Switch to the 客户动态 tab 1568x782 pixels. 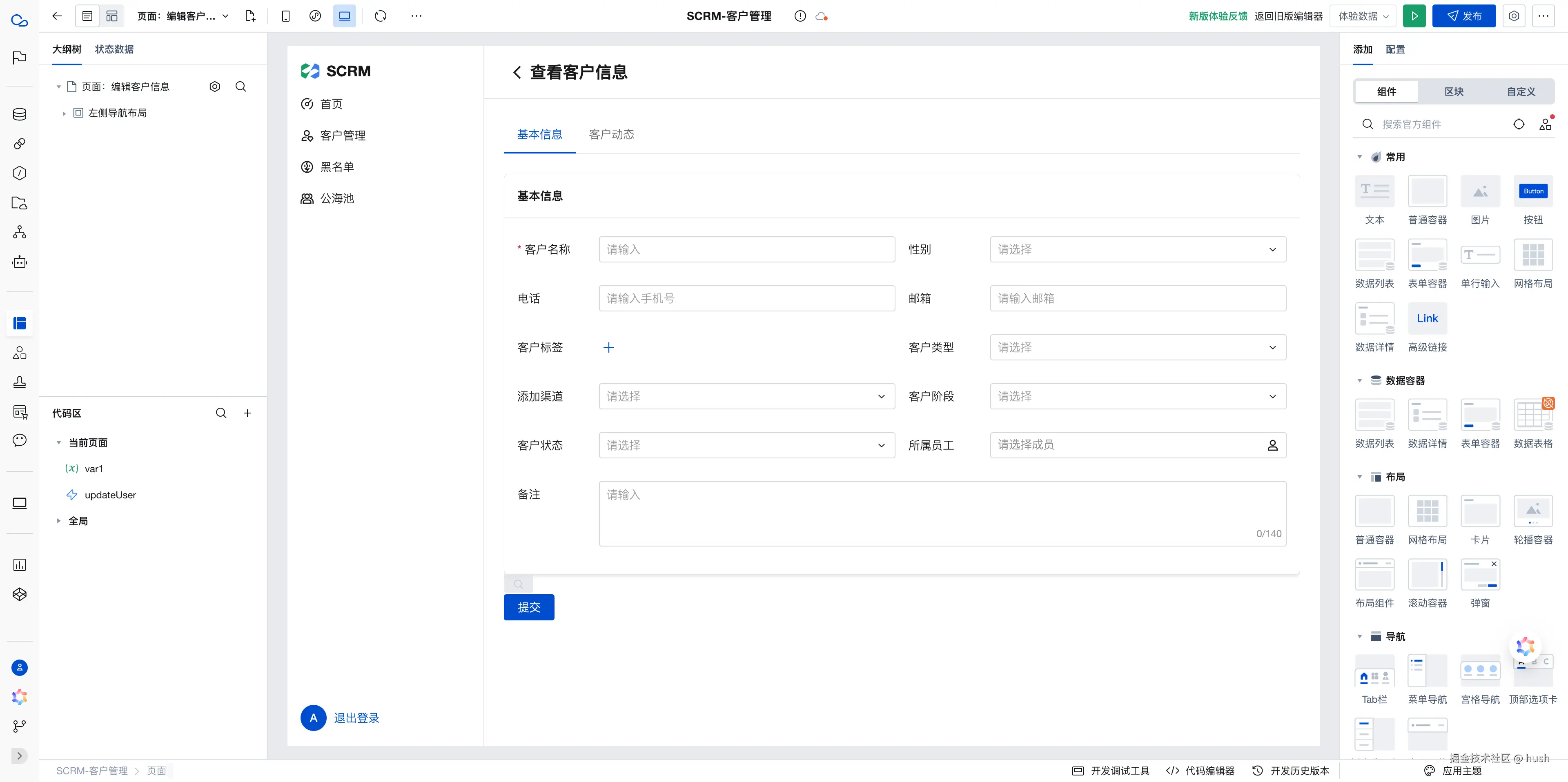click(x=611, y=135)
